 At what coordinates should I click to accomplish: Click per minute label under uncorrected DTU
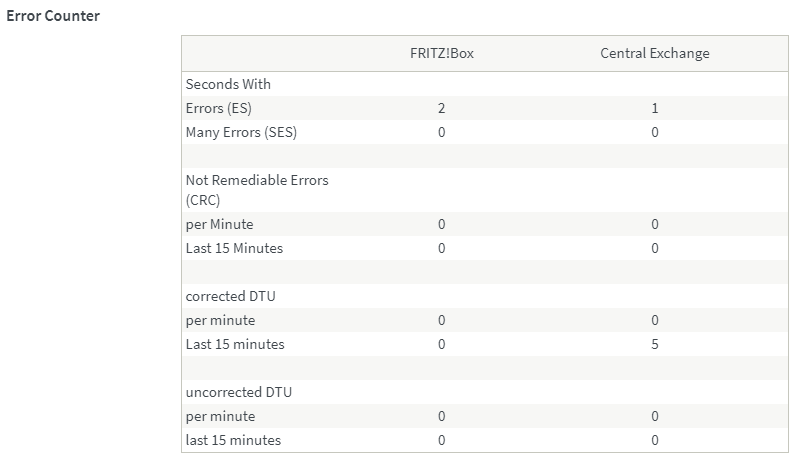220,416
